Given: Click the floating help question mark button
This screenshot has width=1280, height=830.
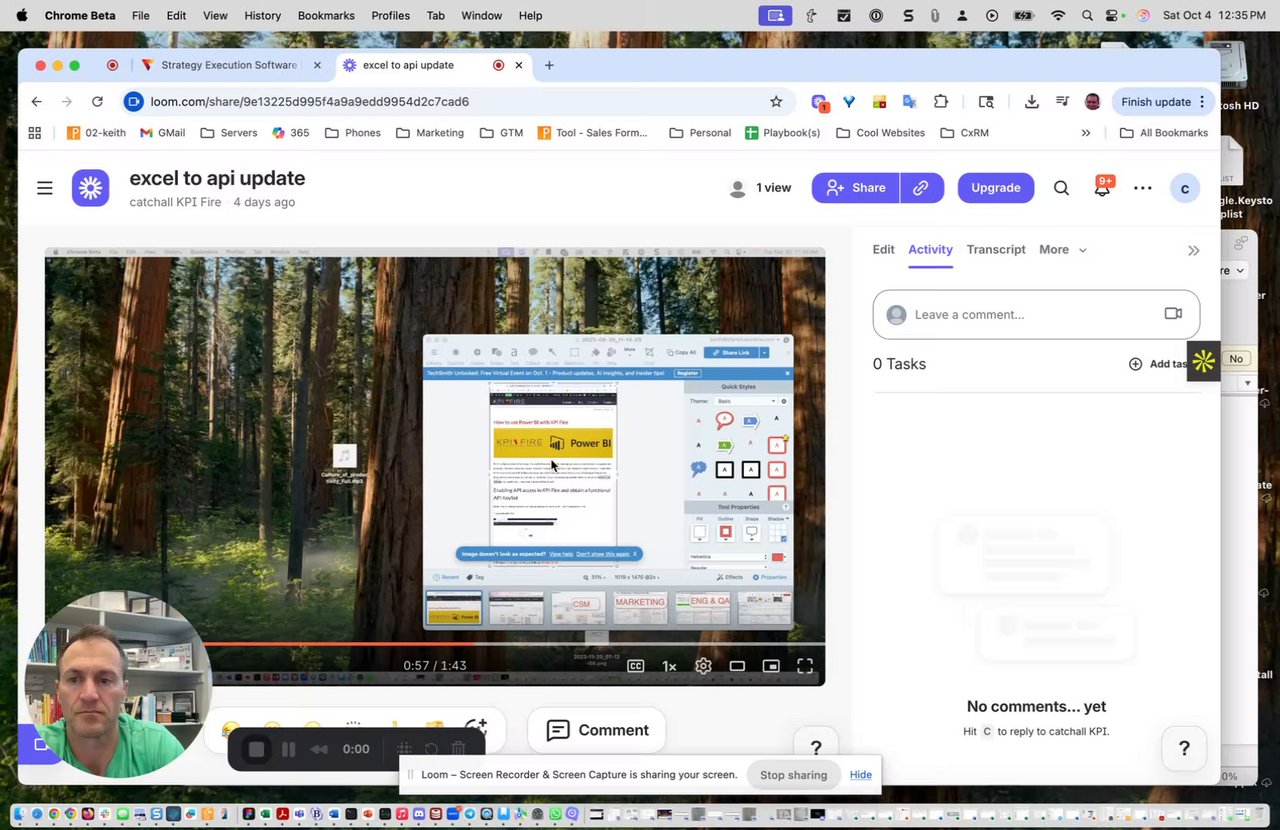Looking at the screenshot, I should 1184,748.
